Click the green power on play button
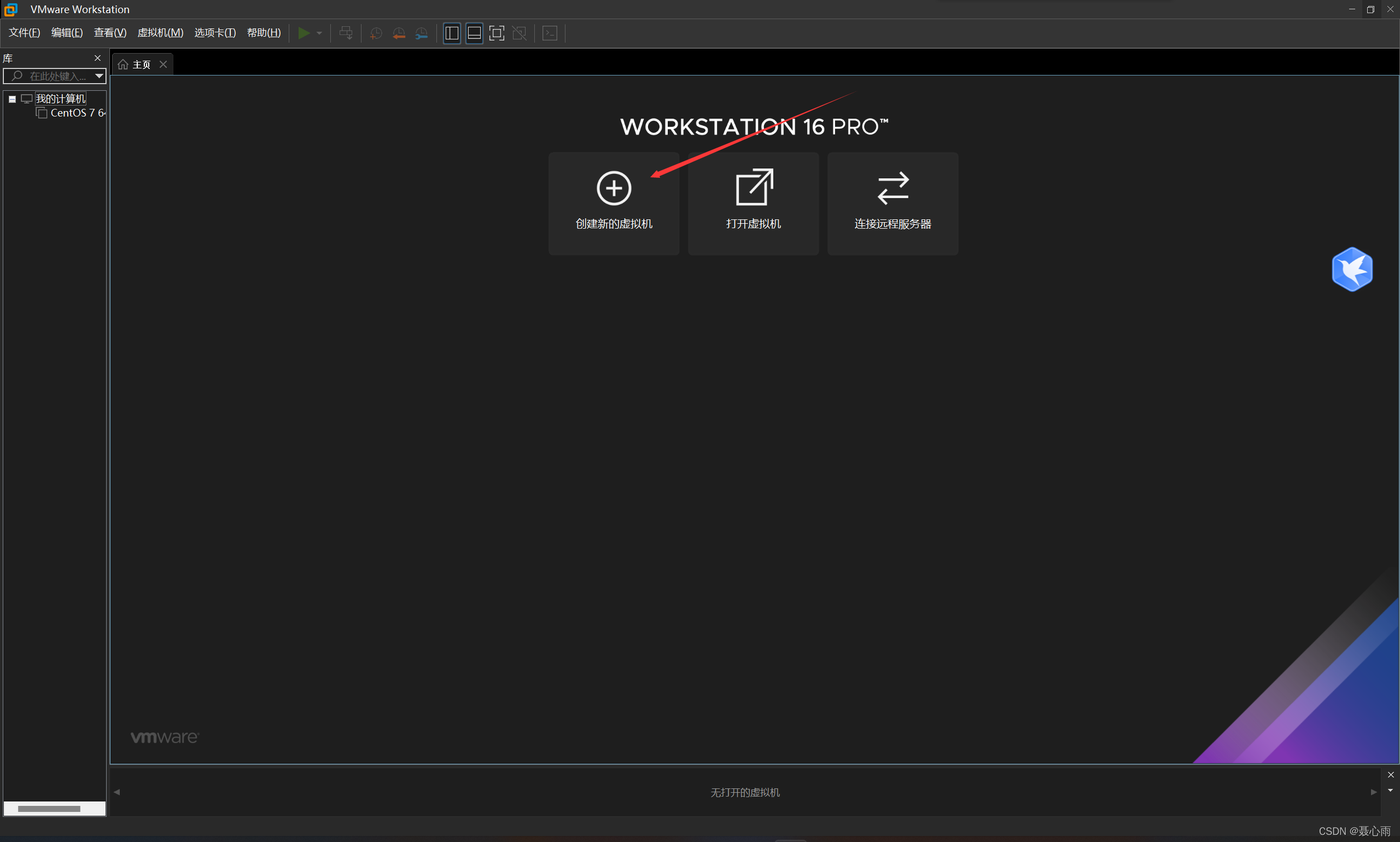 pos(304,33)
